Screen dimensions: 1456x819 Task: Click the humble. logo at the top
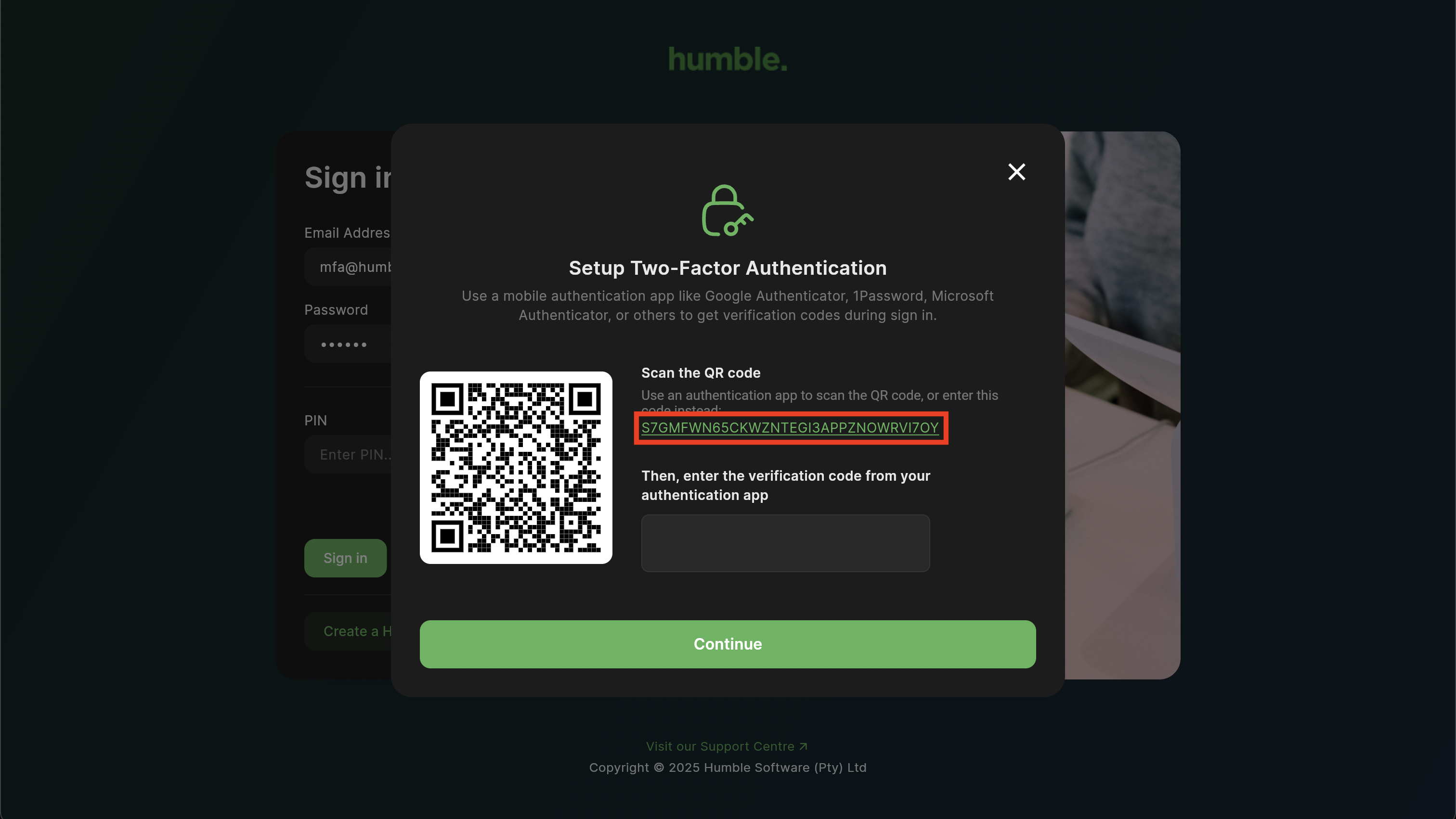point(728,59)
